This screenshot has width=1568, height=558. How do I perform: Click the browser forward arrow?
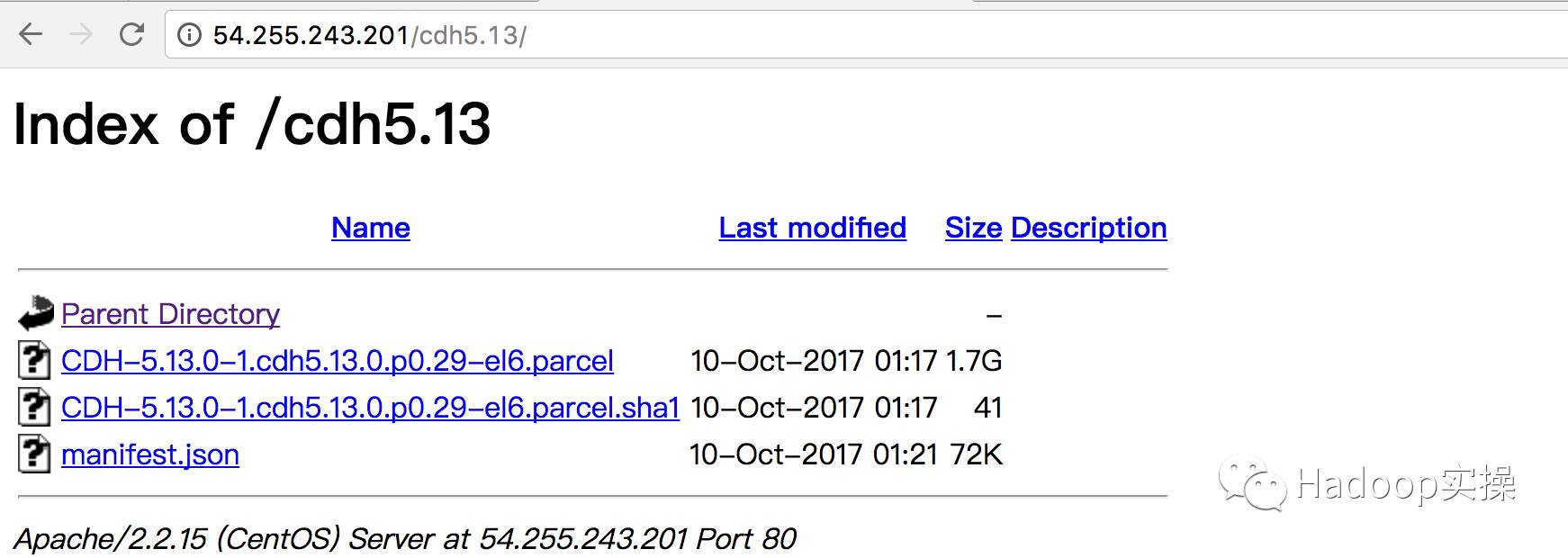click(x=81, y=35)
